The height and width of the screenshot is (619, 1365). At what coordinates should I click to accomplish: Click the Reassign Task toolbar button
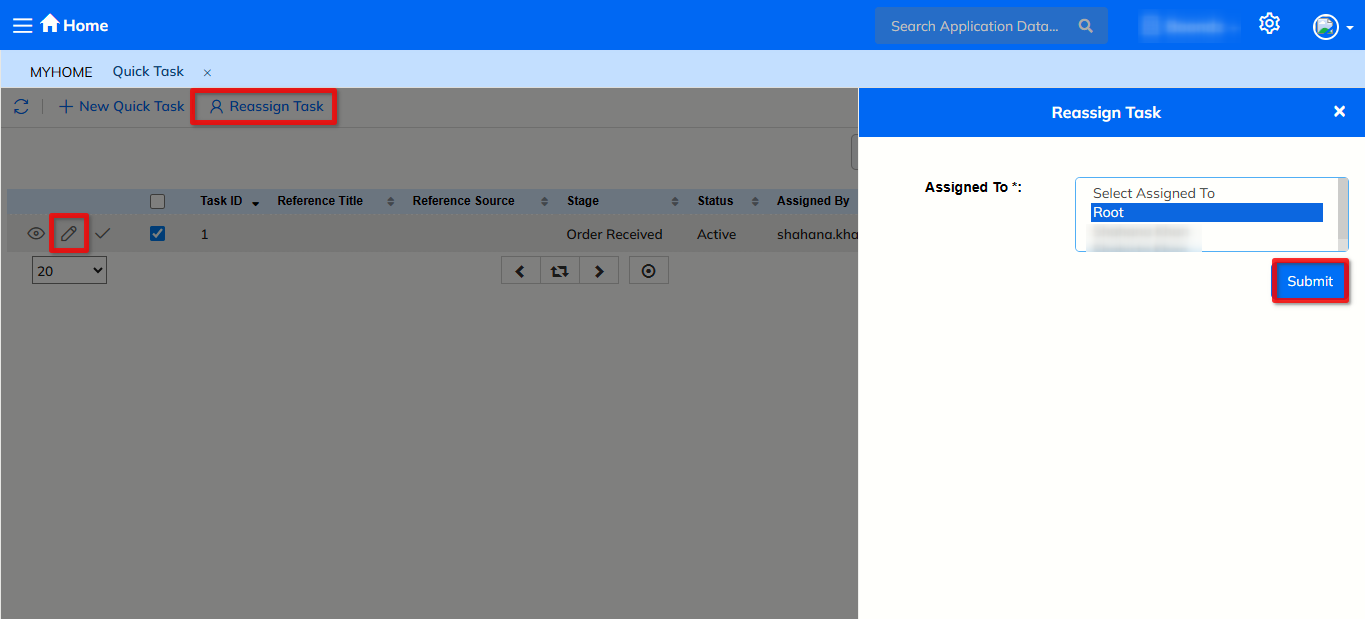tap(266, 106)
